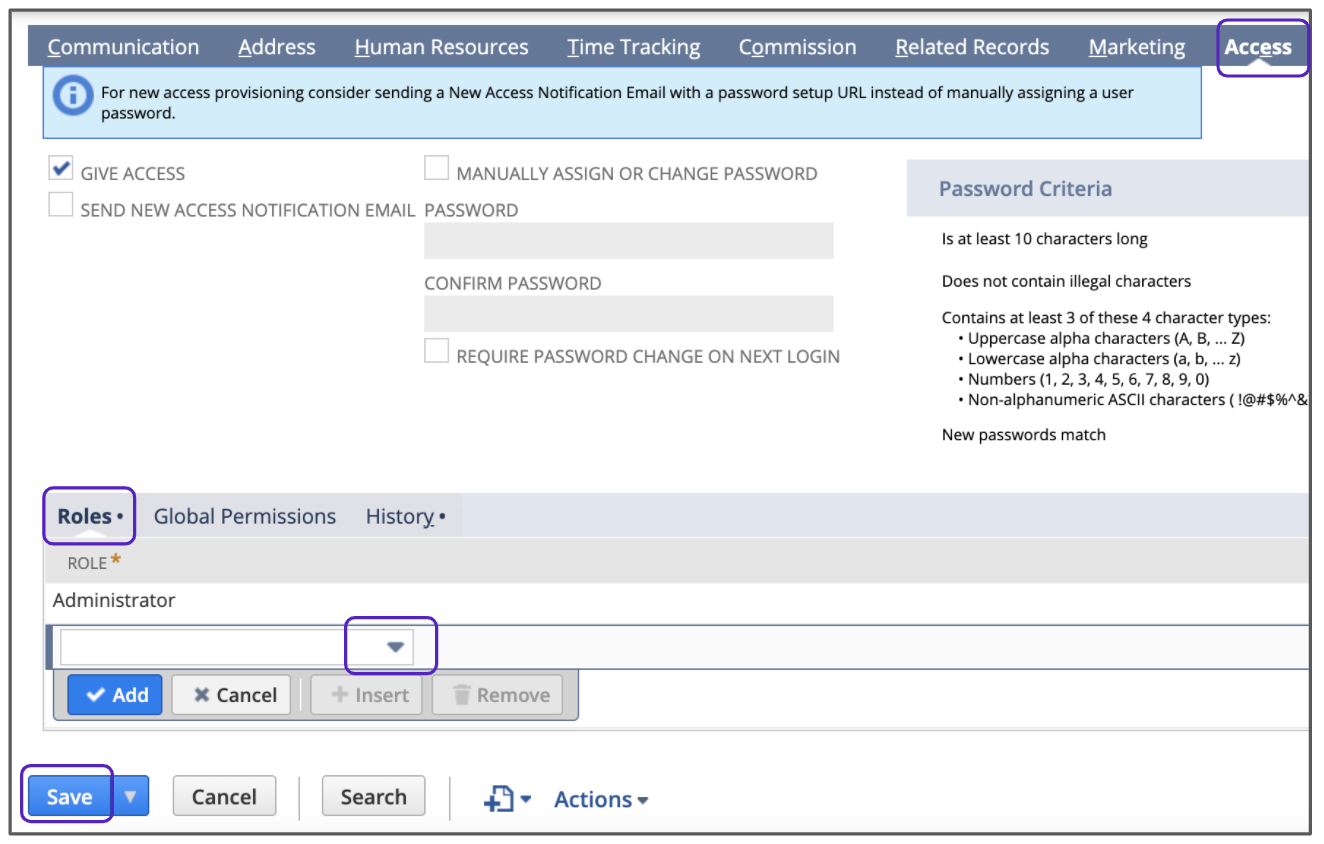
Task: Open the Role dropdown arrow
Action: (395, 647)
